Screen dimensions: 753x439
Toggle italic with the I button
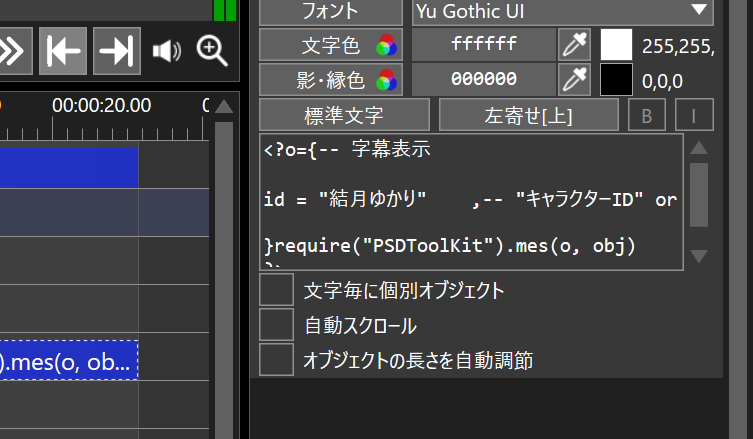point(693,115)
